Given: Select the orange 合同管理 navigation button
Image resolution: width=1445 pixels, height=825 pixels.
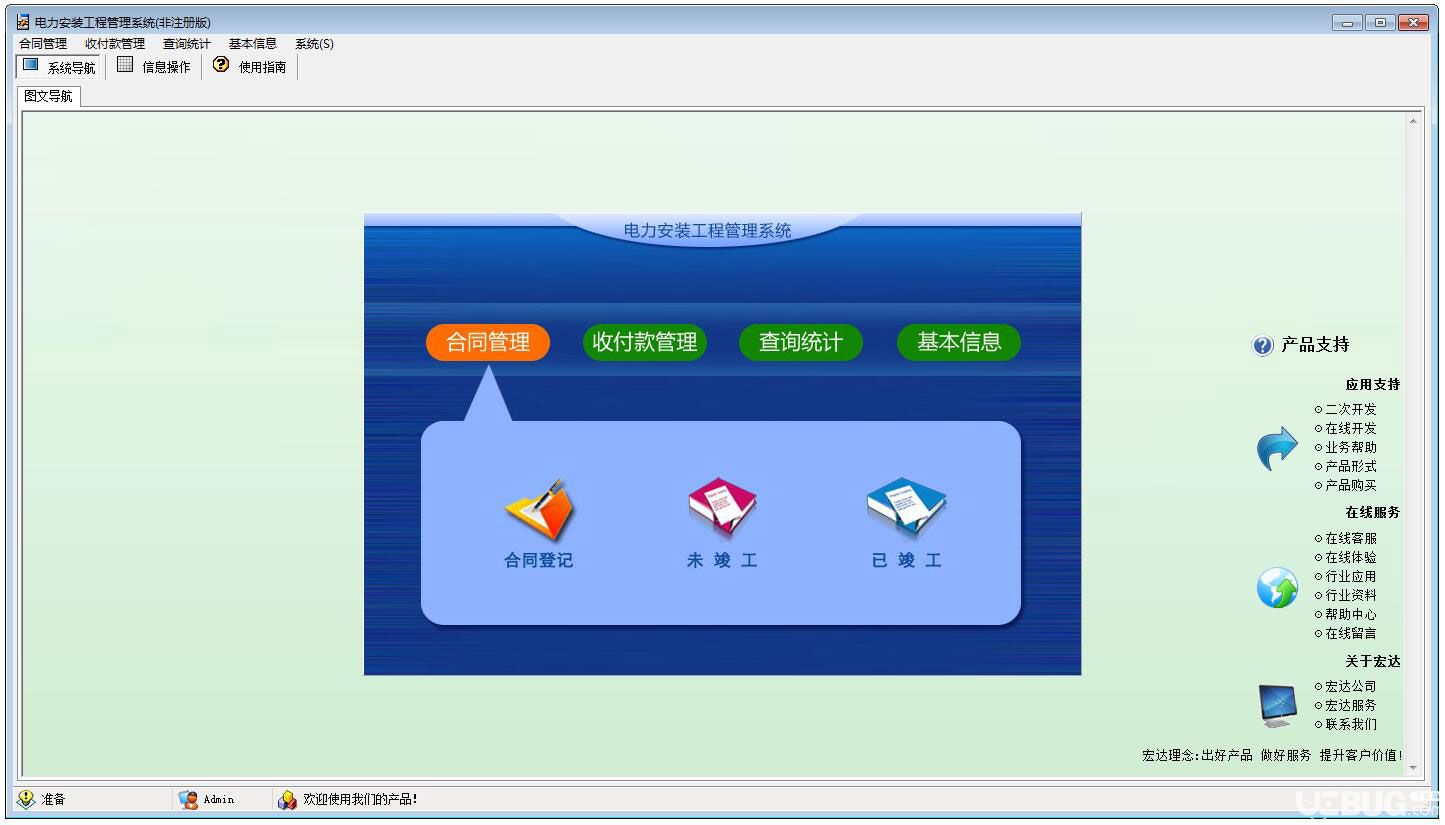Looking at the screenshot, I should 488,342.
